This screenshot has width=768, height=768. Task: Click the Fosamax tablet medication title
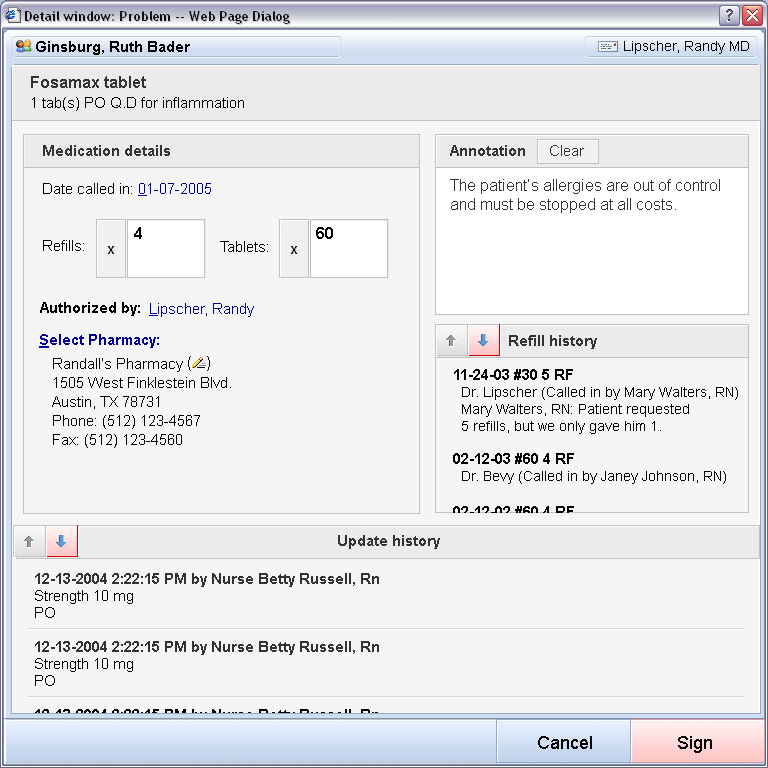[x=88, y=82]
